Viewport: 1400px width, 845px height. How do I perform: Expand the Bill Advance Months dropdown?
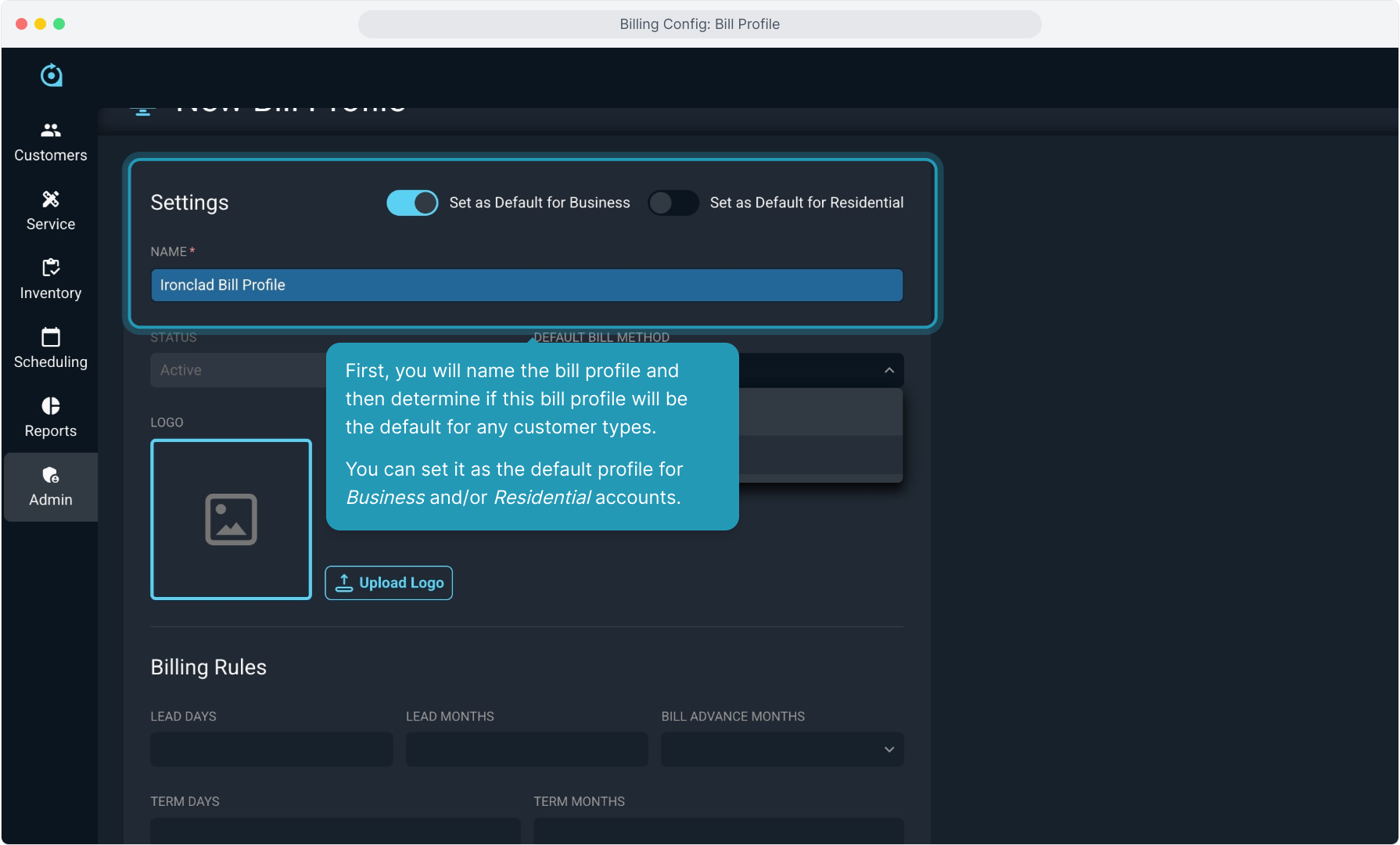point(782,750)
